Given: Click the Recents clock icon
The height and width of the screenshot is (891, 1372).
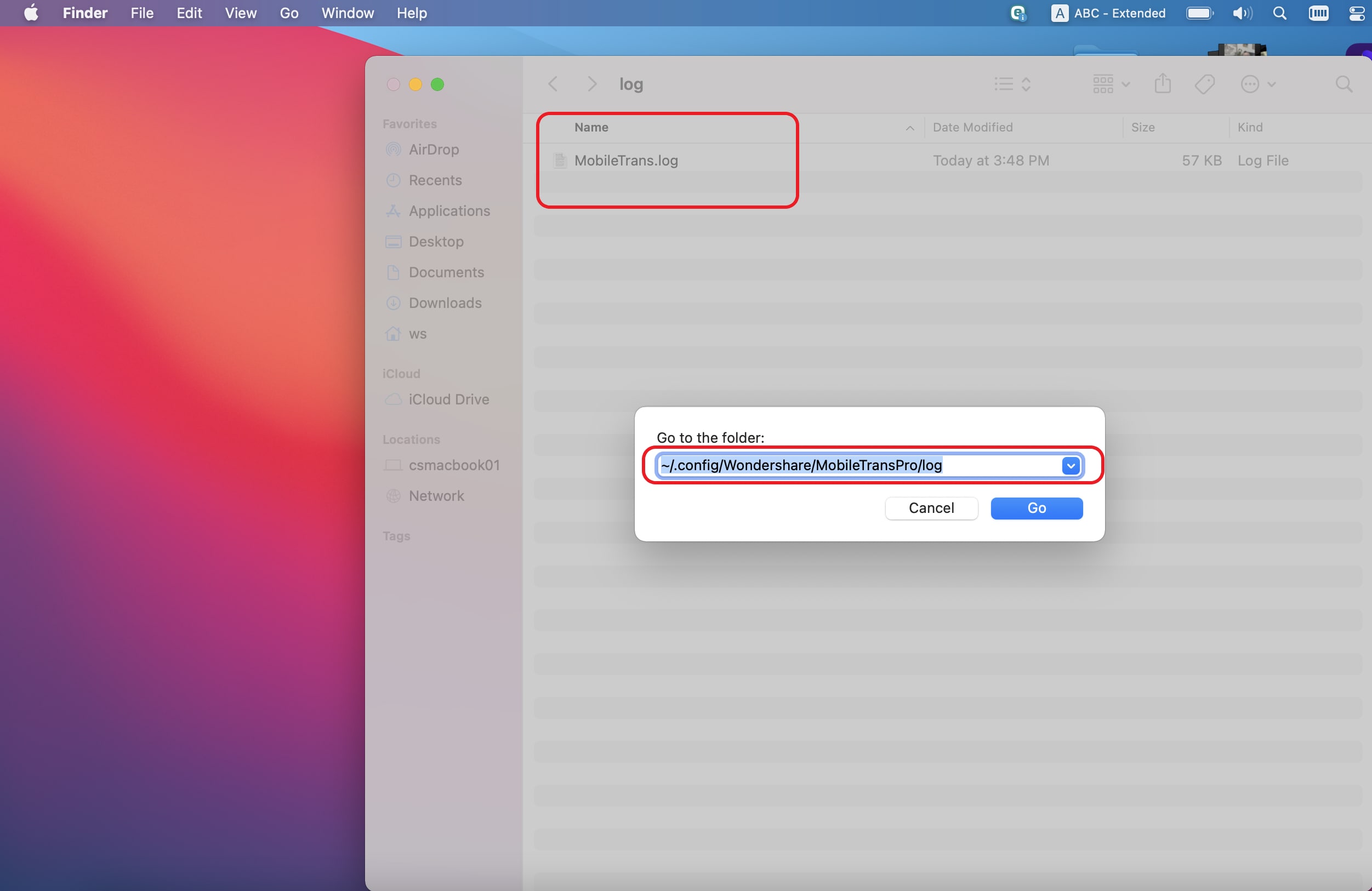Looking at the screenshot, I should (393, 180).
